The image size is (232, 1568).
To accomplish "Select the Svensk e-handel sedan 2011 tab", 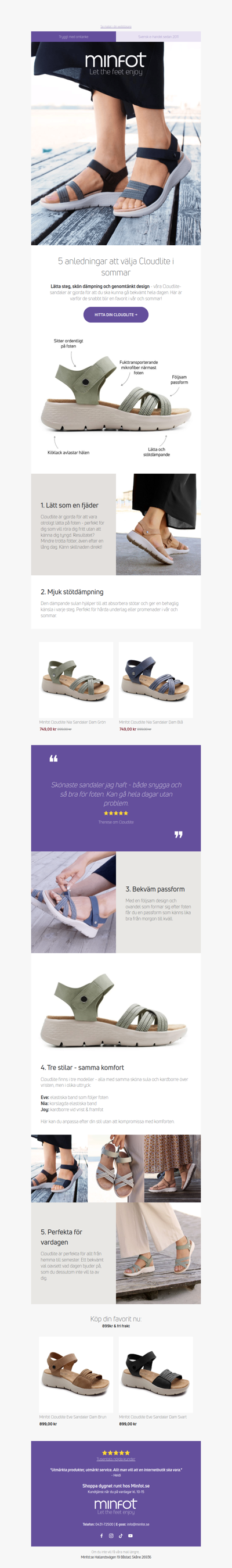I will [158, 37].
